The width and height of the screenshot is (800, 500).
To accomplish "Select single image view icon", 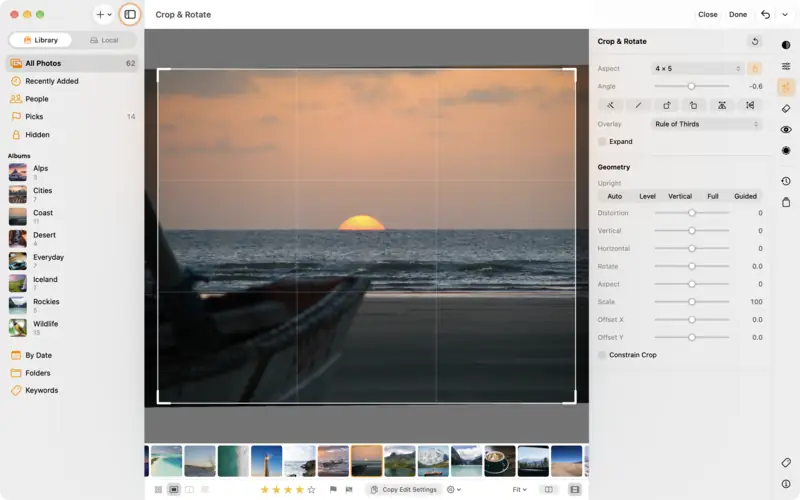I will (x=173, y=490).
